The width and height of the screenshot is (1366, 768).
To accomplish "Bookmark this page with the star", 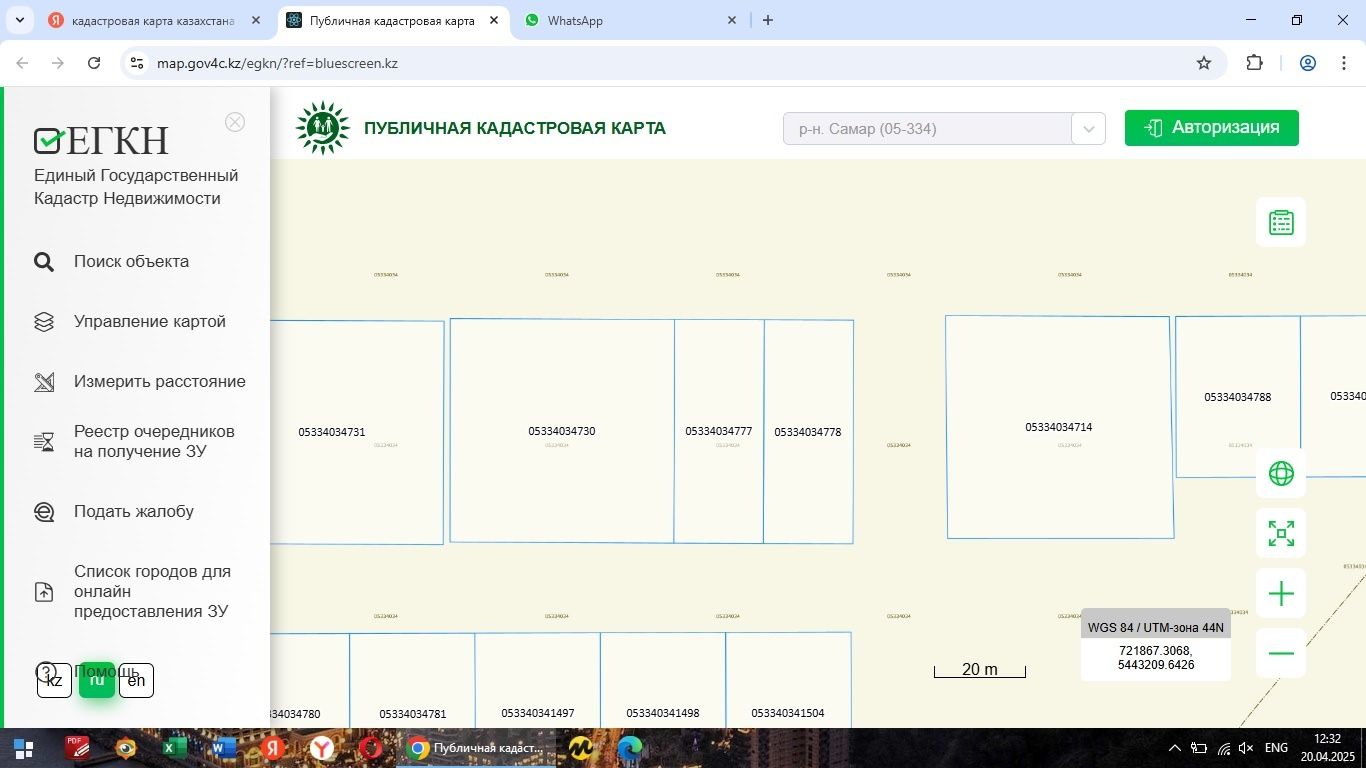I will [x=1204, y=63].
